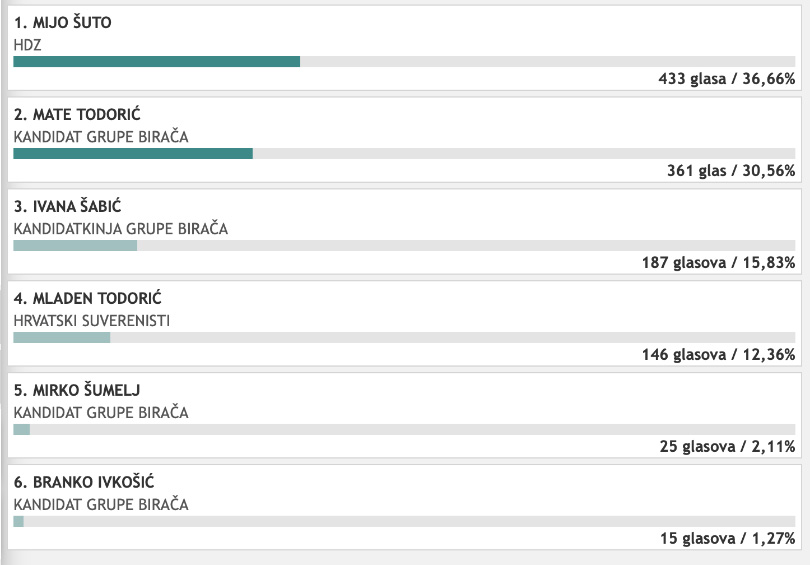
Task: Click Mladen Todorić's light teal bar
Action: [x=62, y=337]
